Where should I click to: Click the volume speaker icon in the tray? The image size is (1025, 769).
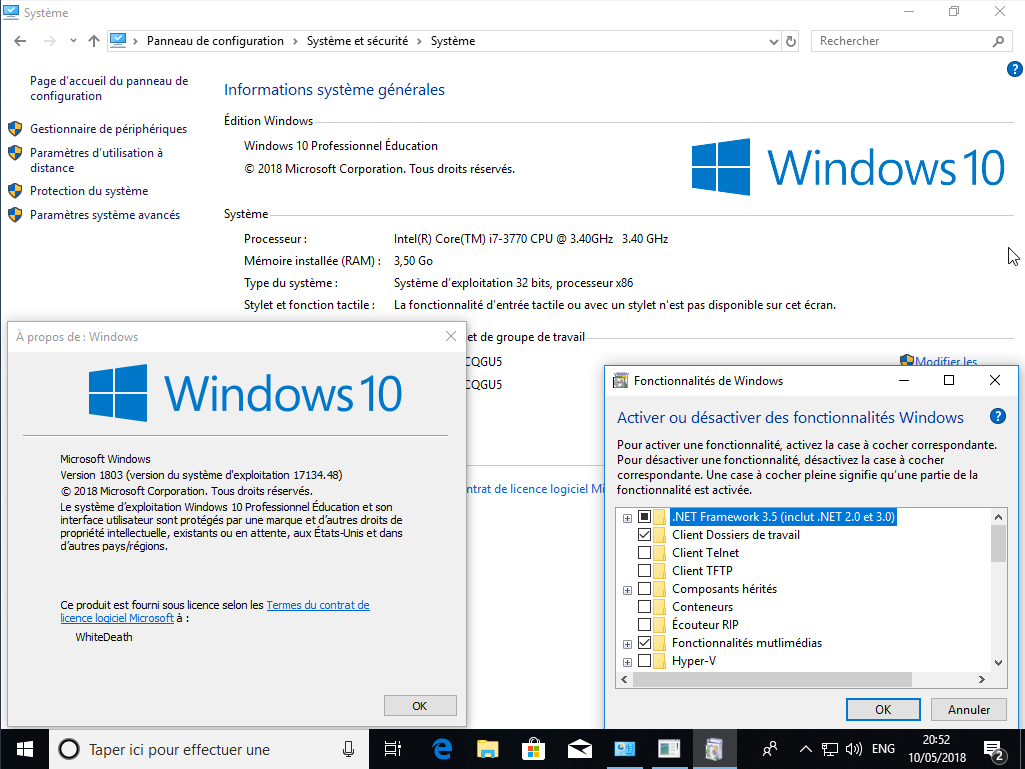coord(853,749)
